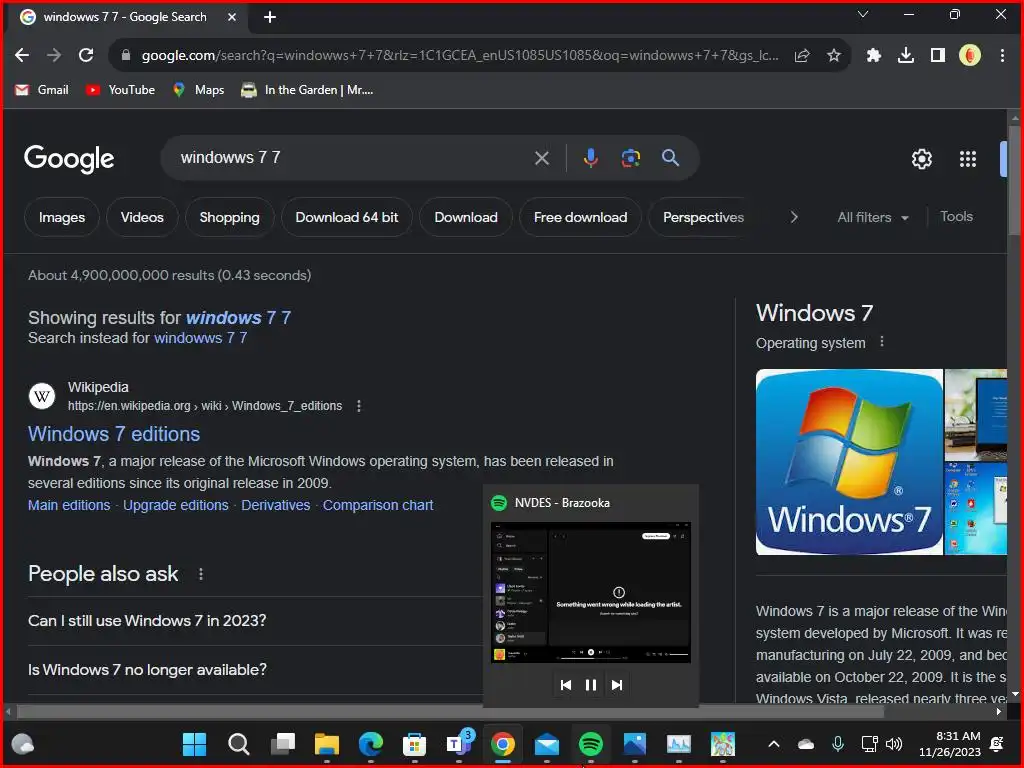Select the Perspectives filter chip

tap(703, 217)
